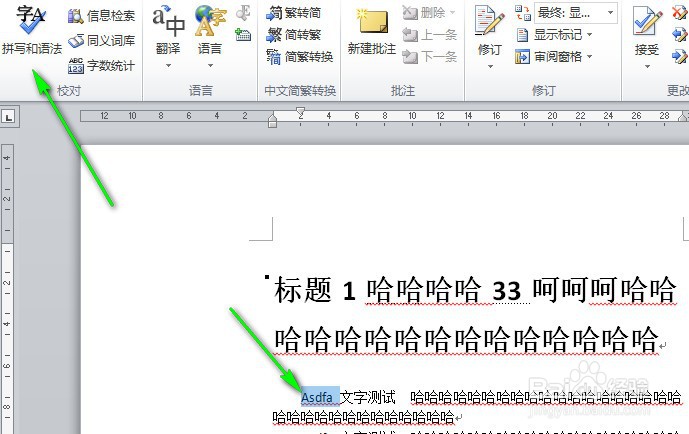The height and width of the screenshot is (434, 689).
Task: Click the compare icon left of 最终 box
Action: (x=523, y=13)
